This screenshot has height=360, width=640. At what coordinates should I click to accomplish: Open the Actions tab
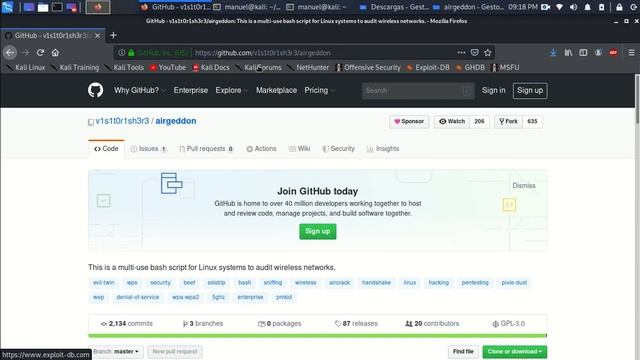(x=261, y=149)
